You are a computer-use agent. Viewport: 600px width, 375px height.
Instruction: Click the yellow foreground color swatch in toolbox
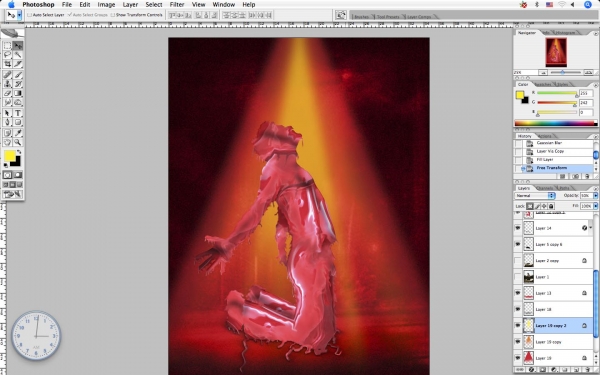(x=10, y=156)
